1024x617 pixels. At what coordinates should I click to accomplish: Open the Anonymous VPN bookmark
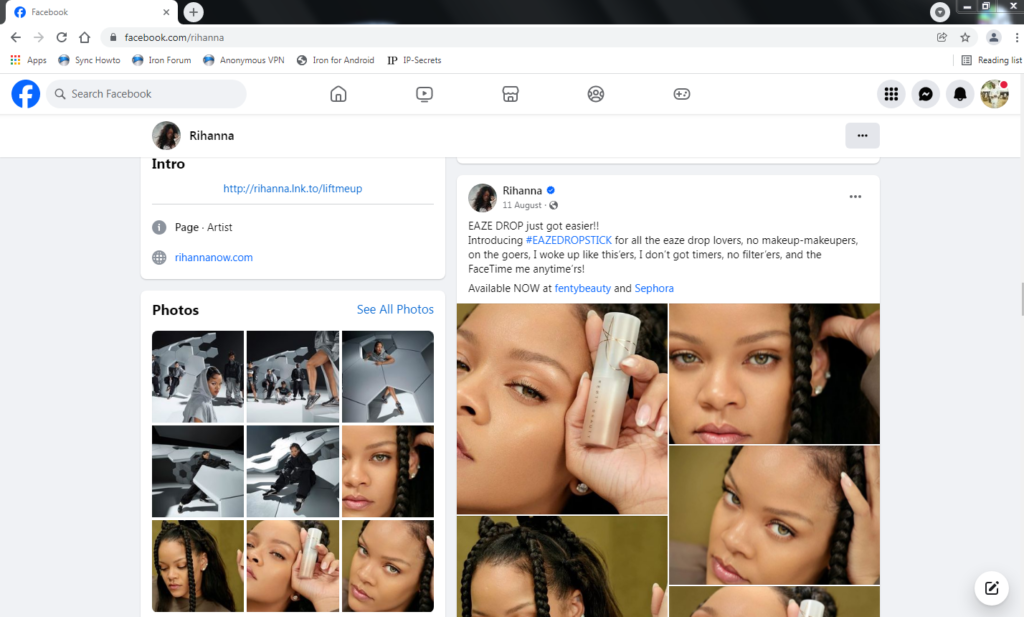pos(244,60)
